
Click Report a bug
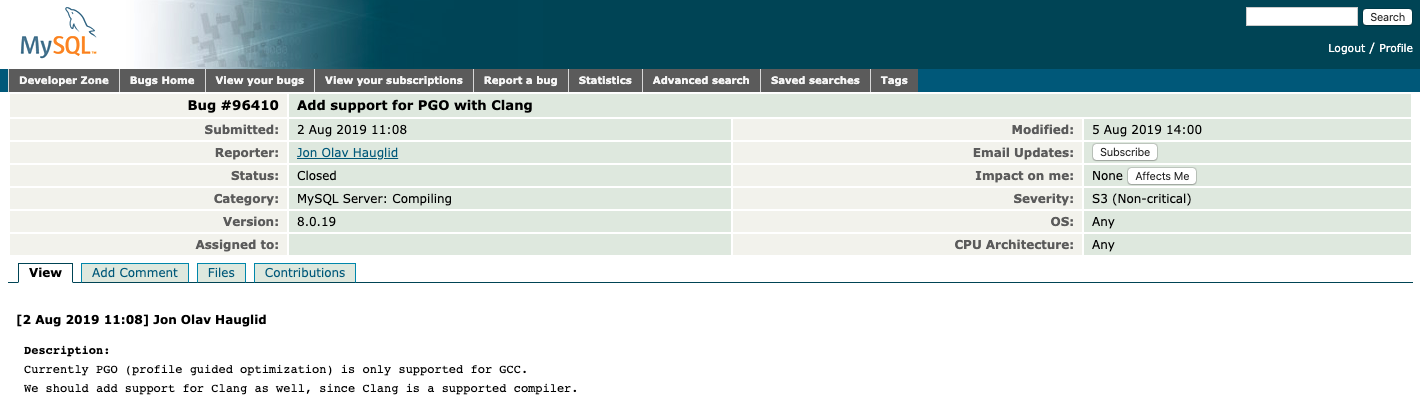(520, 80)
